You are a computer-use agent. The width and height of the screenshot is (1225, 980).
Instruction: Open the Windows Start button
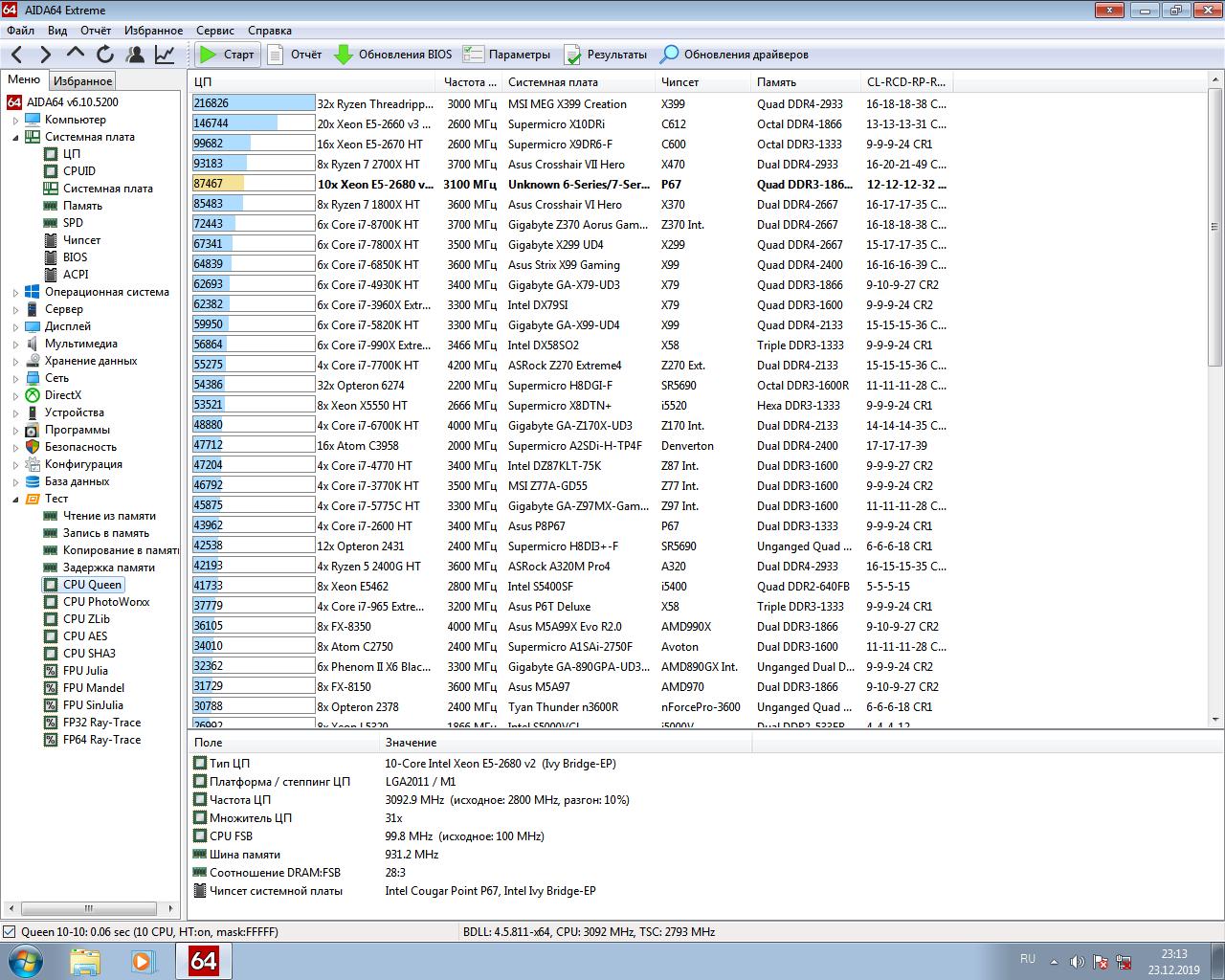[x=26, y=961]
